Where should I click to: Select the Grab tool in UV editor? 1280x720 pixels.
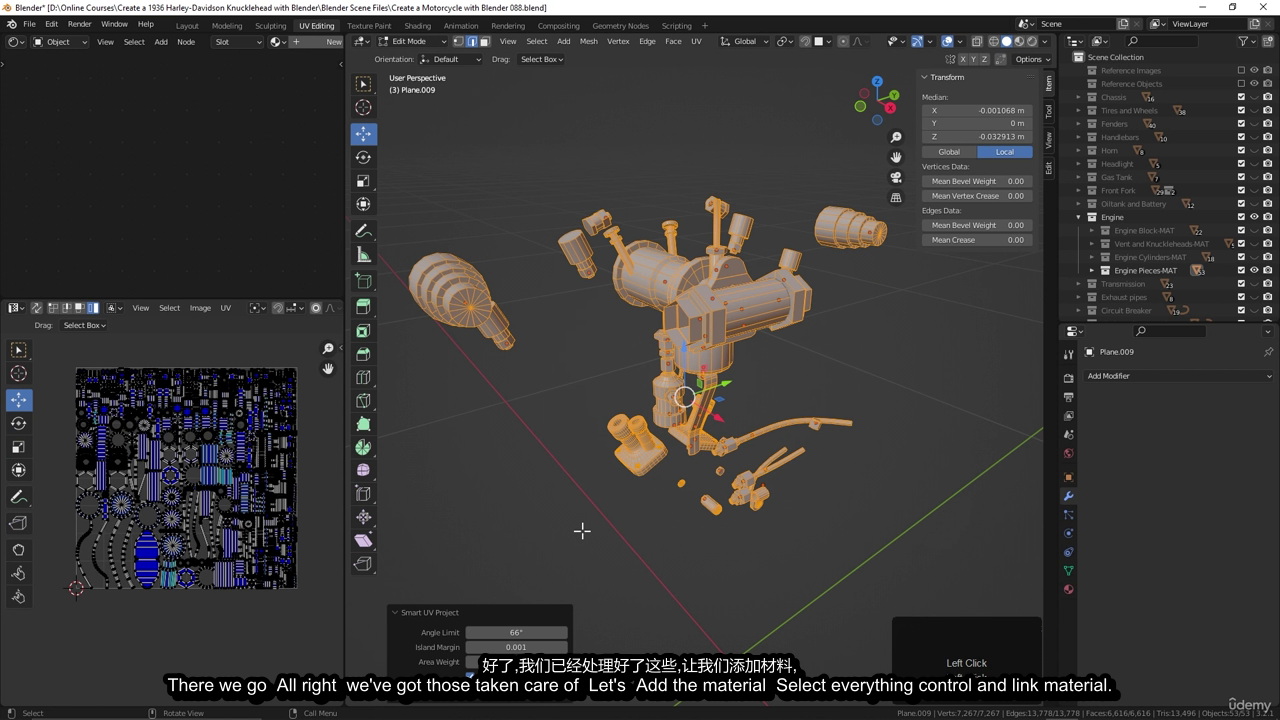pyautogui.click(x=18, y=550)
